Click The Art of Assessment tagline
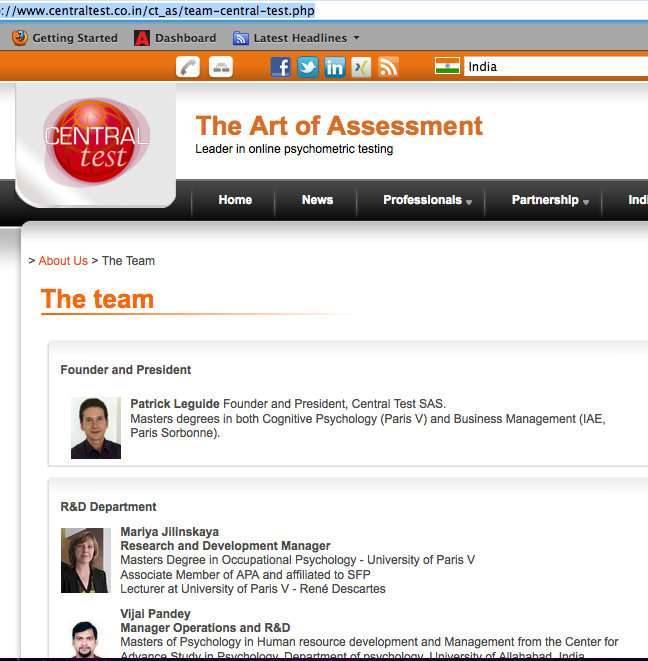 pos(339,126)
